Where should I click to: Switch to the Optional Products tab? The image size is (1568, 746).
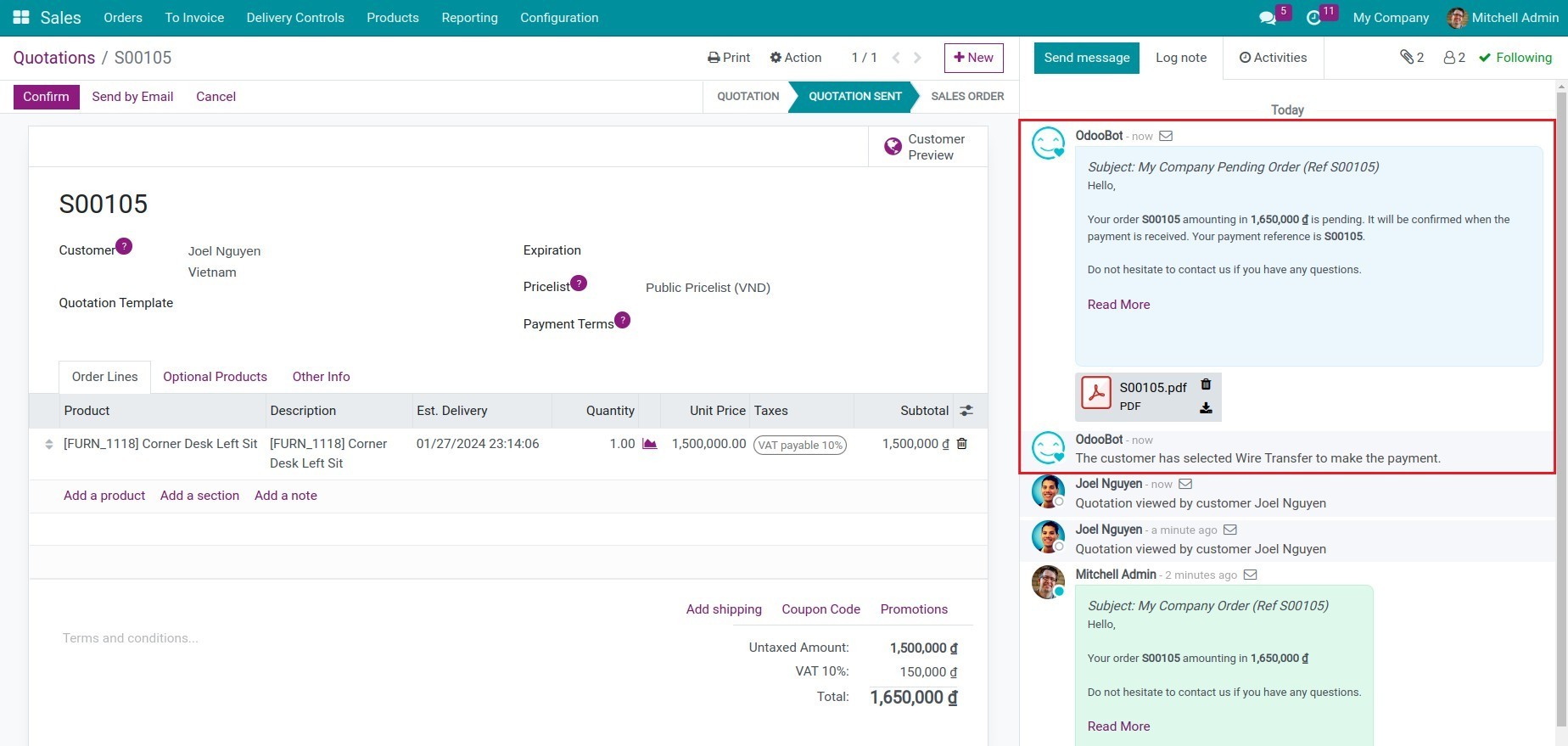(215, 377)
